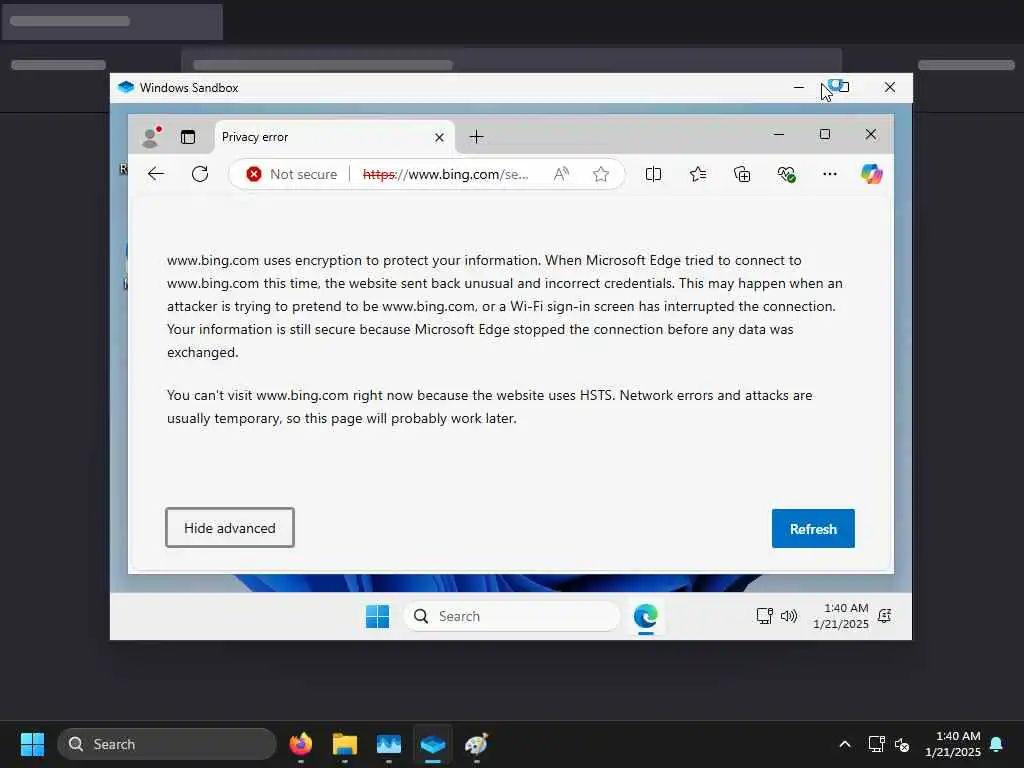This screenshot has height=768, width=1024.
Task: Open the Collections icon
Action: (x=742, y=174)
